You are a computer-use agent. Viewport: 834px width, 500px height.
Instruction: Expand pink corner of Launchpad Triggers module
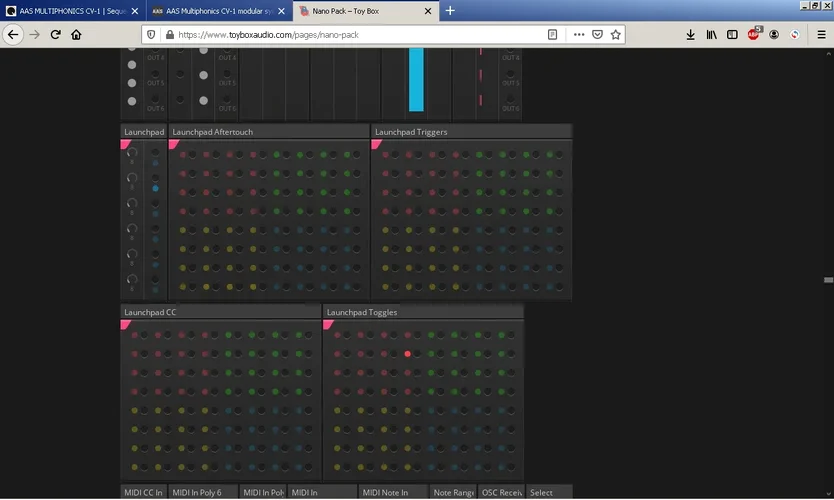376,144
